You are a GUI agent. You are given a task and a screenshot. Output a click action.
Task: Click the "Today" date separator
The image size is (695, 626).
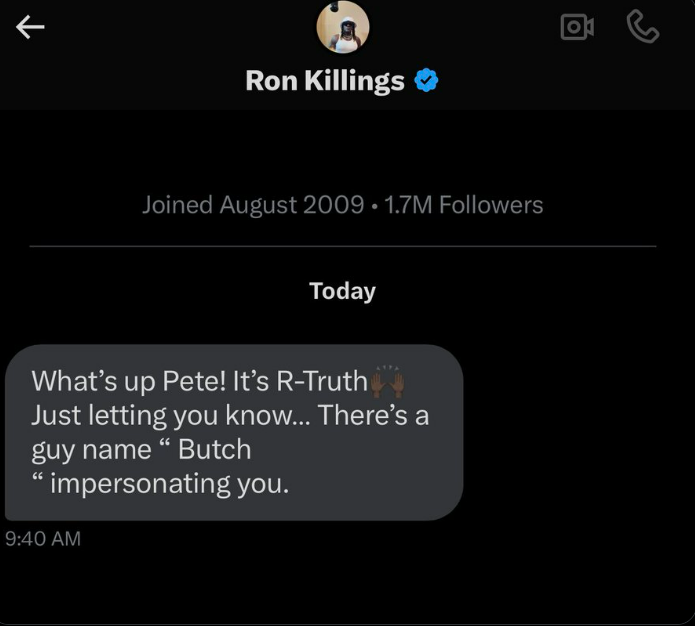coord(343,291)
